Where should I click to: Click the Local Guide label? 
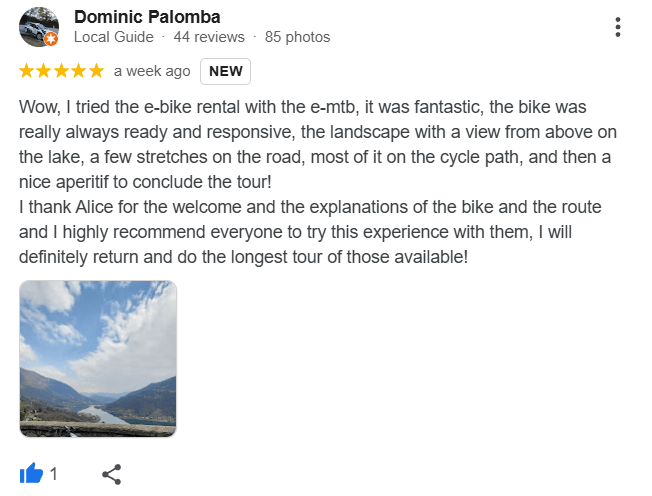tap(114, 37)
